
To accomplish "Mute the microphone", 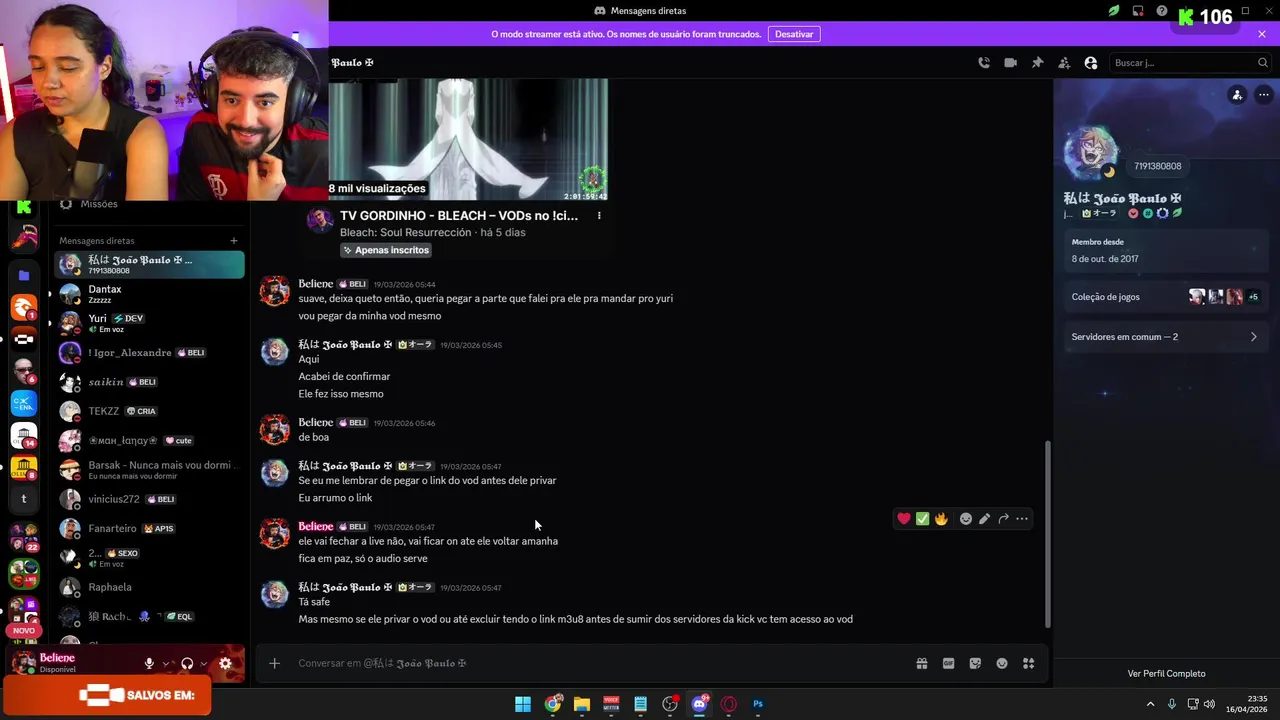I will 149,663.
